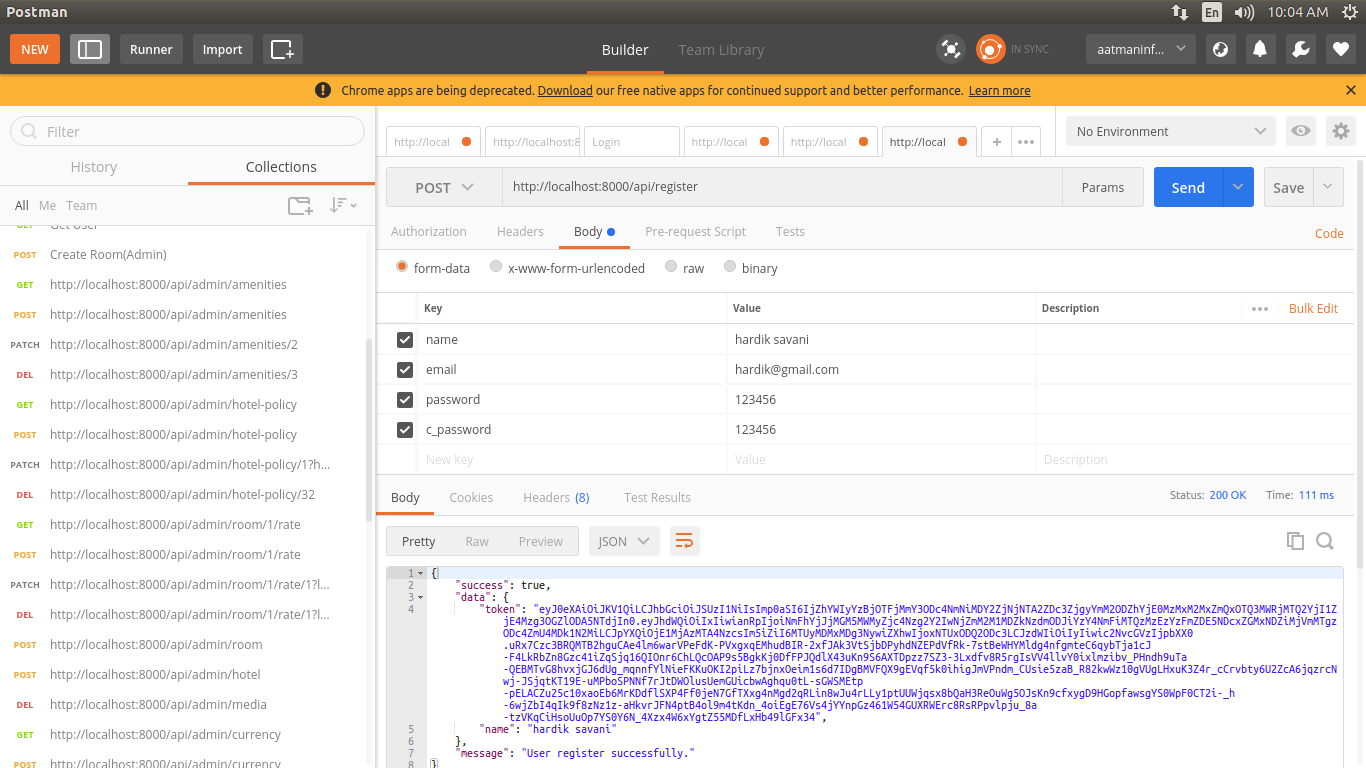The image size is (1366, 768).
Task: Toggle the sidebar layout icon
Action: click(x=90, y=49)
